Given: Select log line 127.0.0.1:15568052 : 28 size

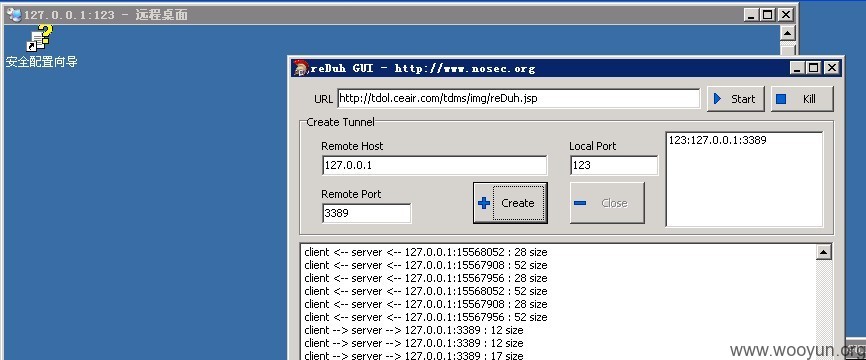Looking at the screenshot, I should pyautogui.click(x=426, y=252).
